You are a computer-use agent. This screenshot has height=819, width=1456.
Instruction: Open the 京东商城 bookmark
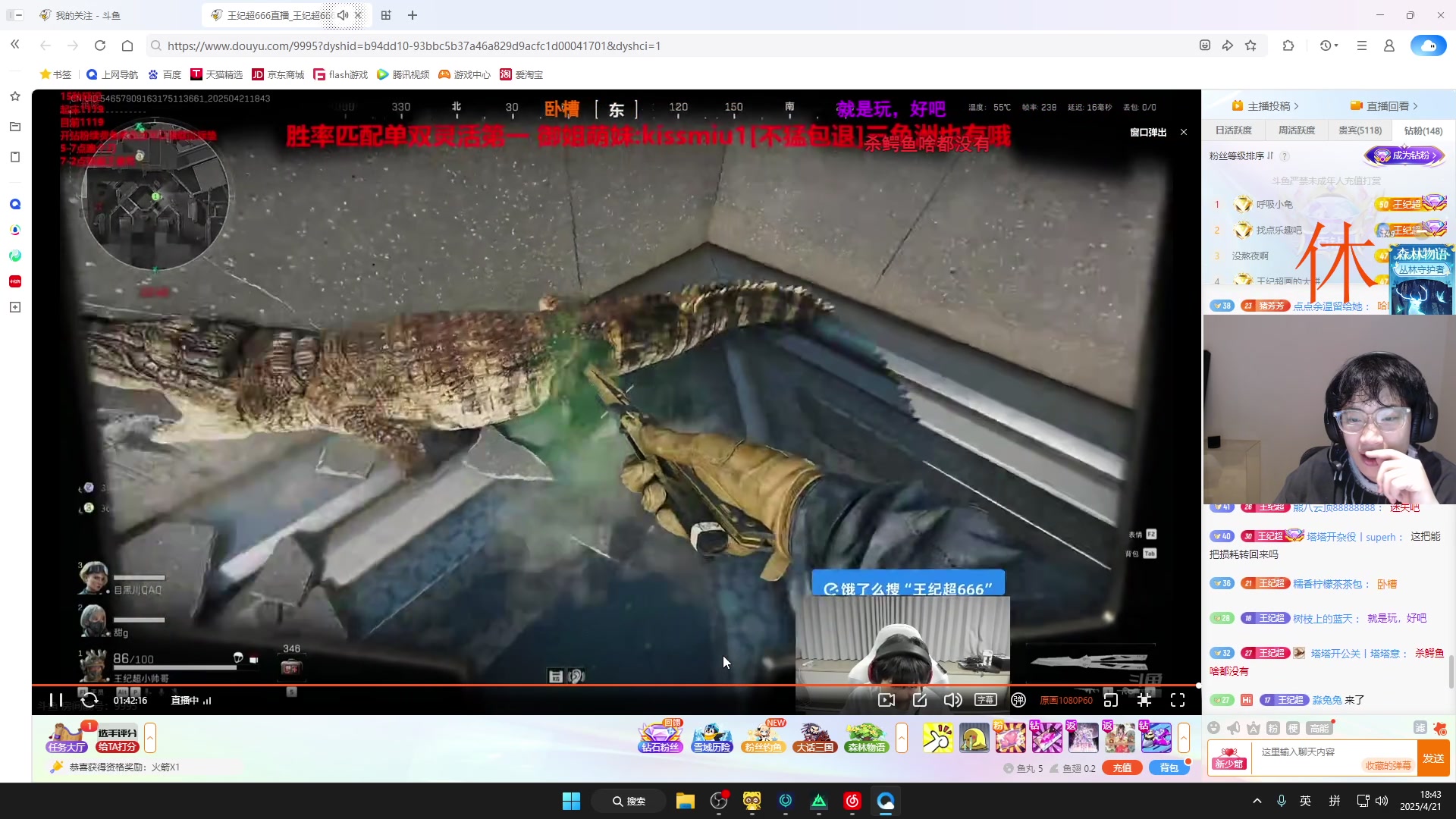tap(278, 74)
